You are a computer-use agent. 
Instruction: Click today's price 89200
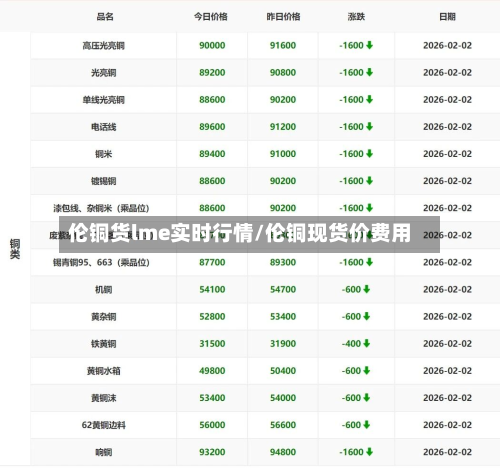tap(212, 72)
